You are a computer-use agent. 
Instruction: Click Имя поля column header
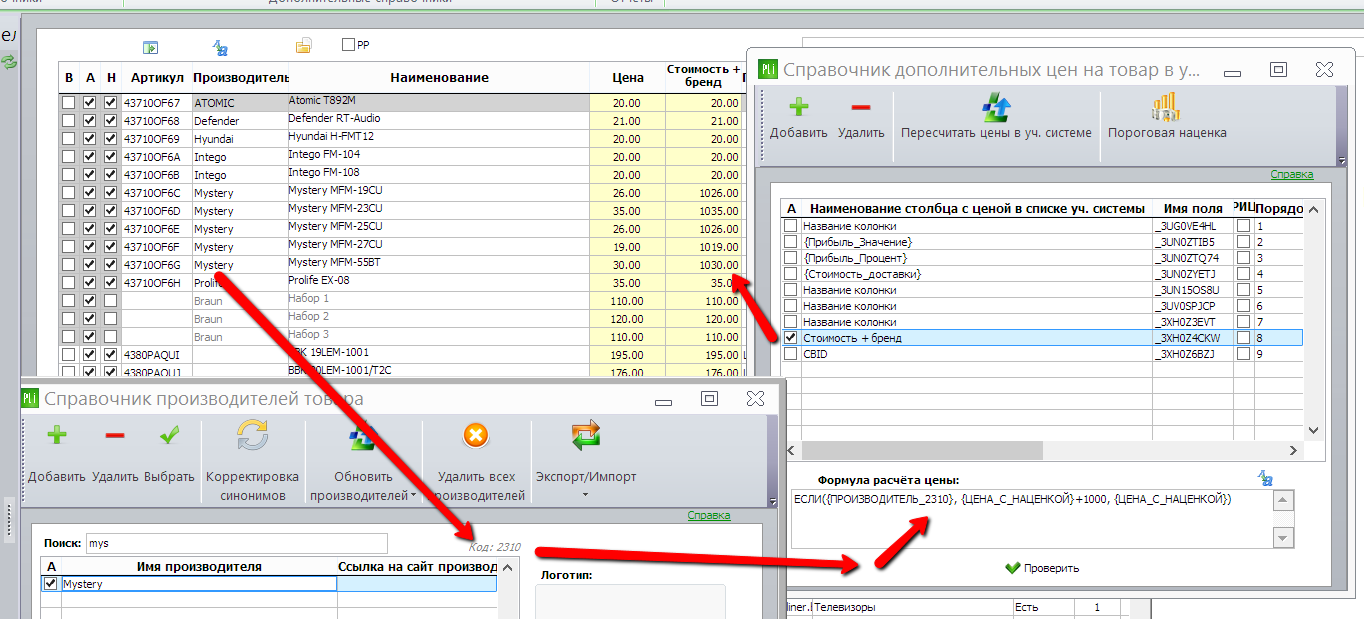(1193, 208)
